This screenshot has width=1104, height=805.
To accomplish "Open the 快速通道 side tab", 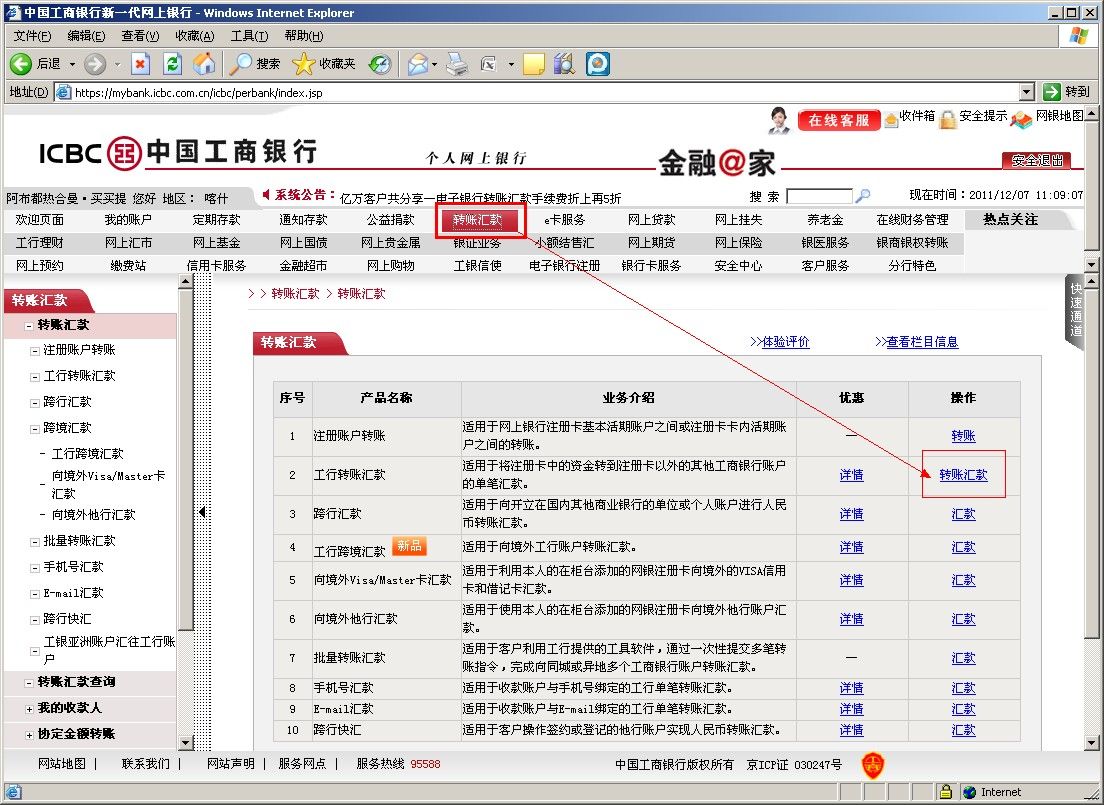I will coord(1075,310).
